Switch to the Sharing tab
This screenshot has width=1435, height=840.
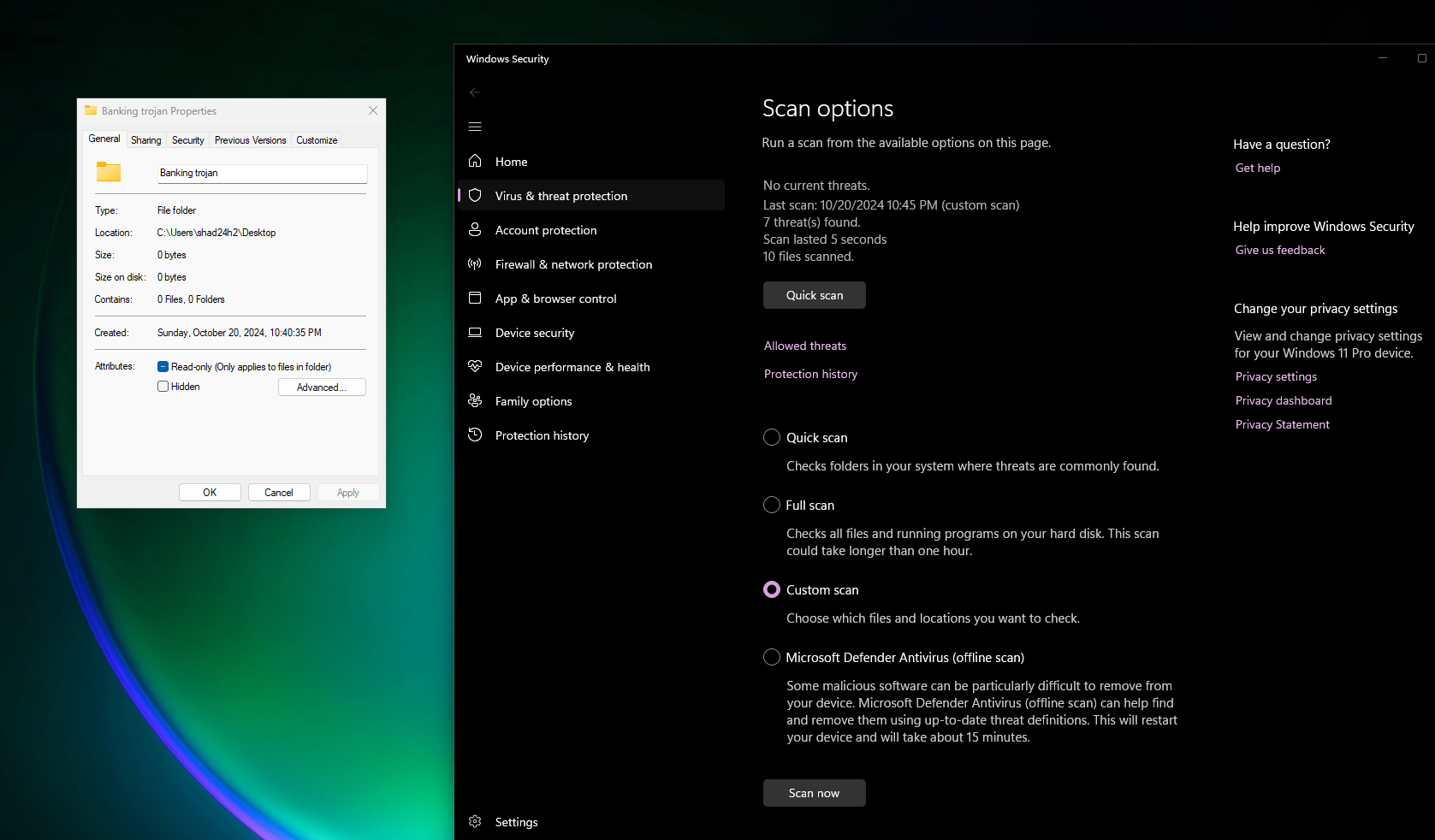[145, 140]
